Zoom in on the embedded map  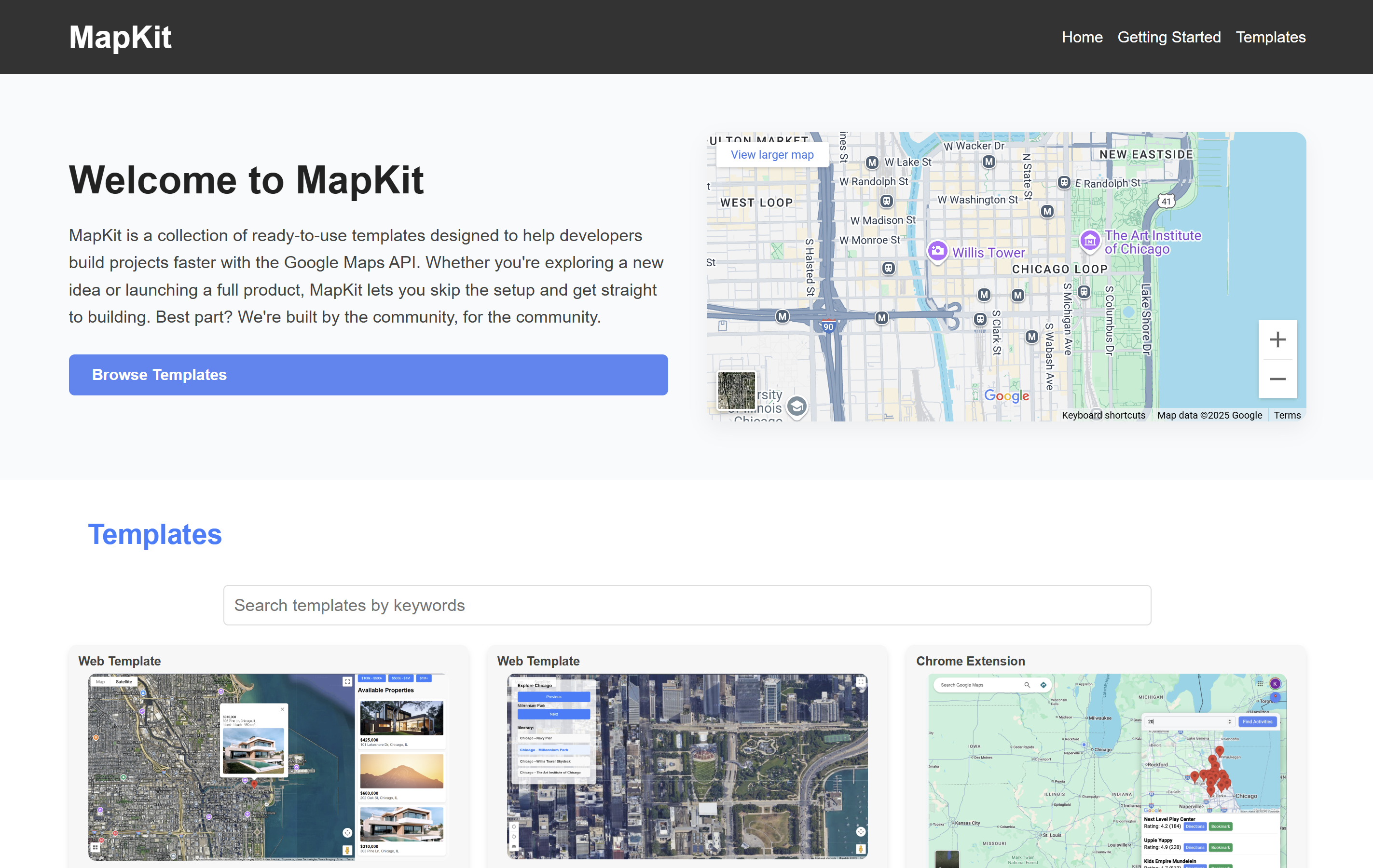coord(1277,339)
